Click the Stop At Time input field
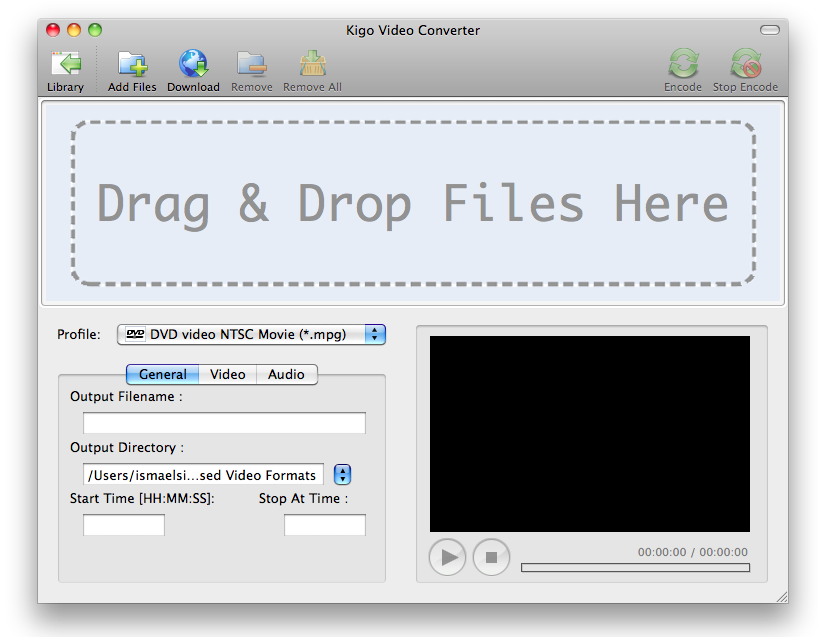 (x=324, y=525)
